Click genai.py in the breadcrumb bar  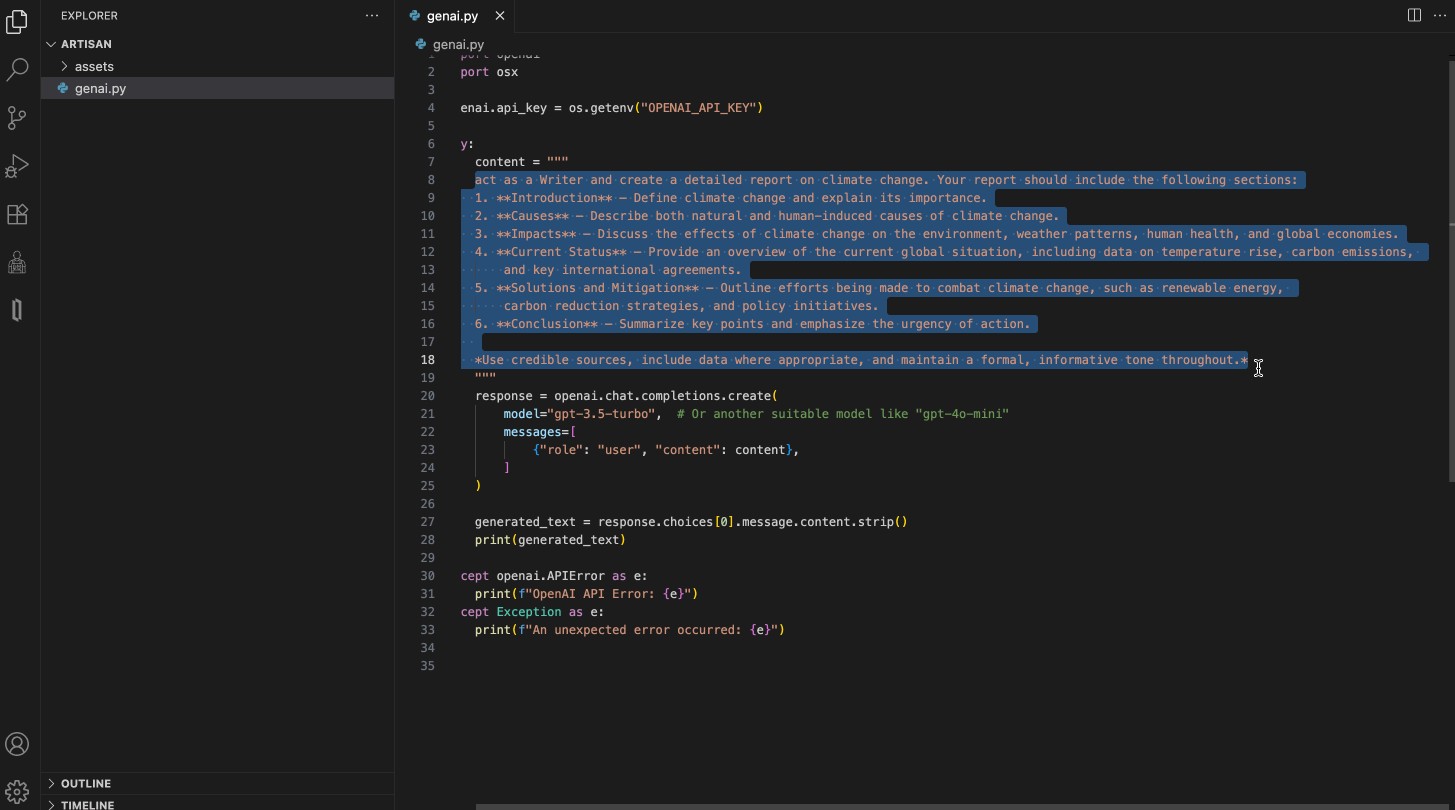[458, 44]
